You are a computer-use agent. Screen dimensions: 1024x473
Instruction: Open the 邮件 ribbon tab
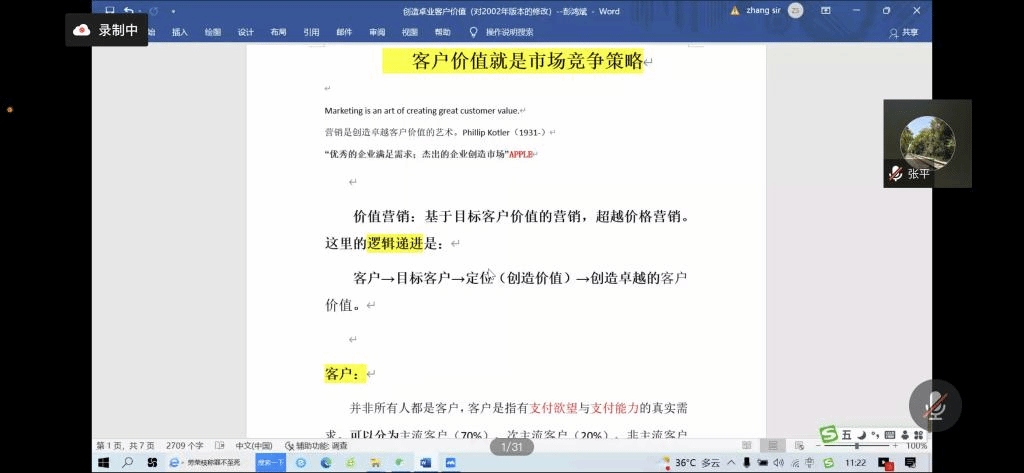click(x=344, y=32)
